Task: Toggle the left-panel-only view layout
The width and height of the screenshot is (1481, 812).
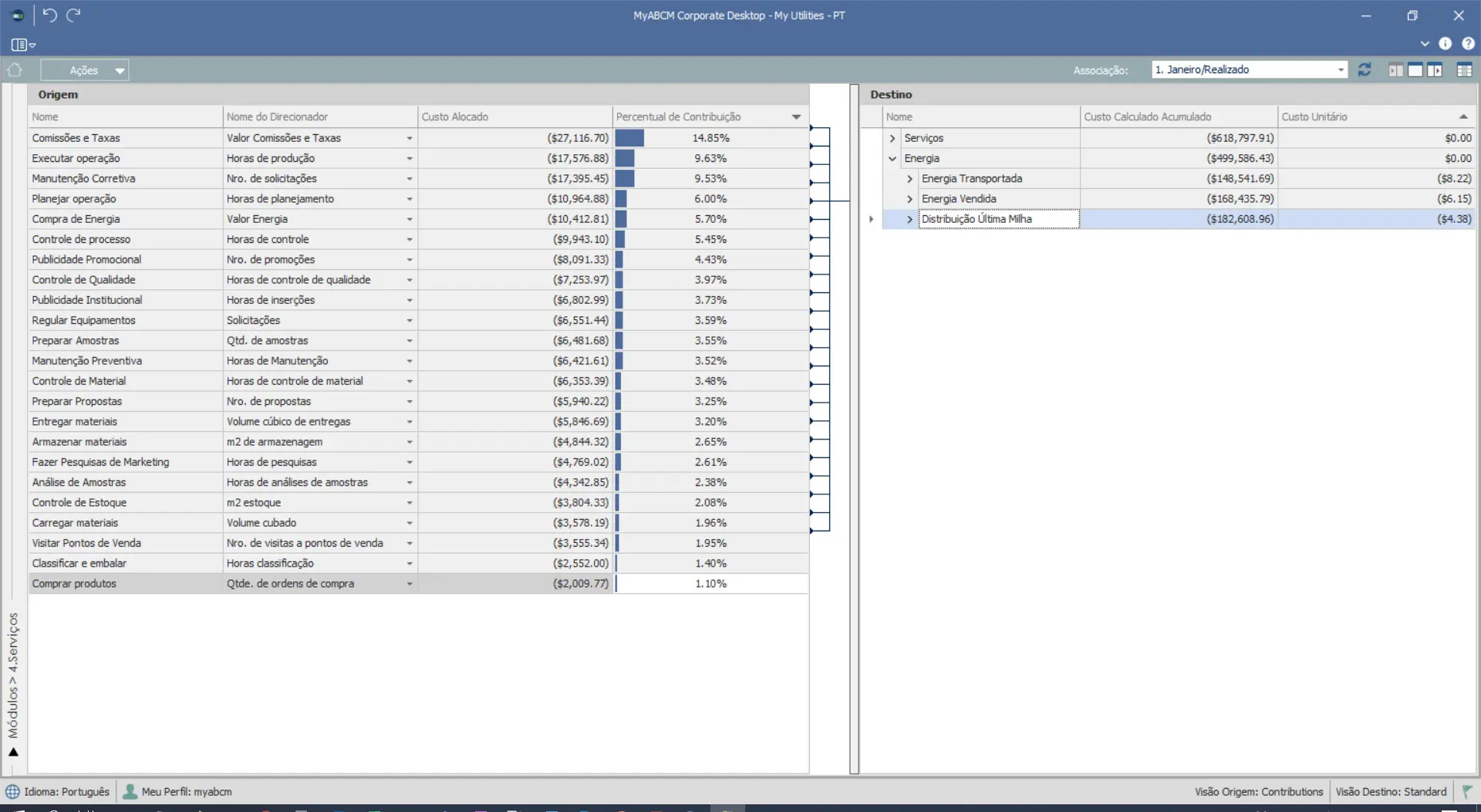Action: [1395, 70]
